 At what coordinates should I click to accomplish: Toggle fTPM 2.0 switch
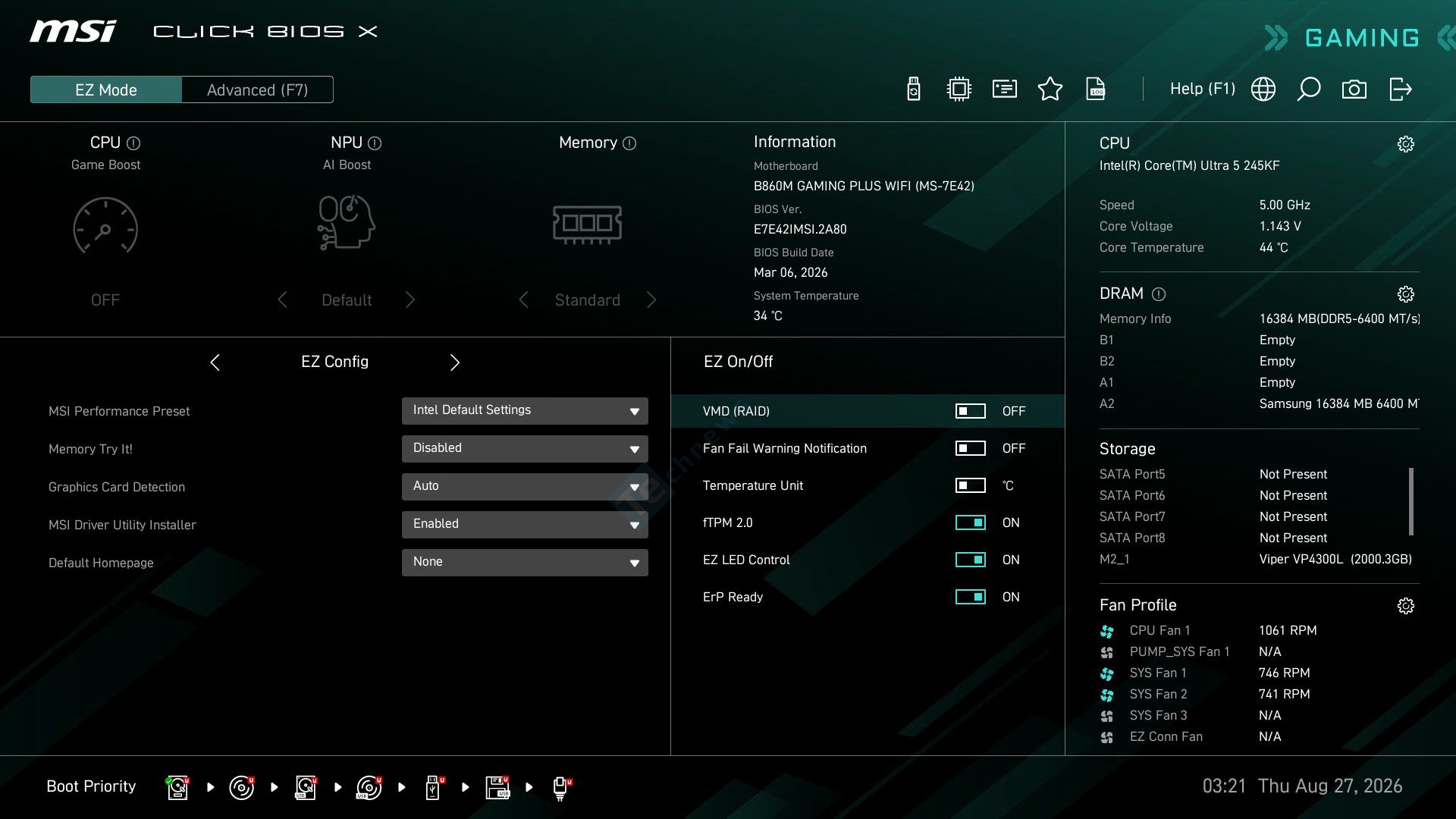[971, 522]
